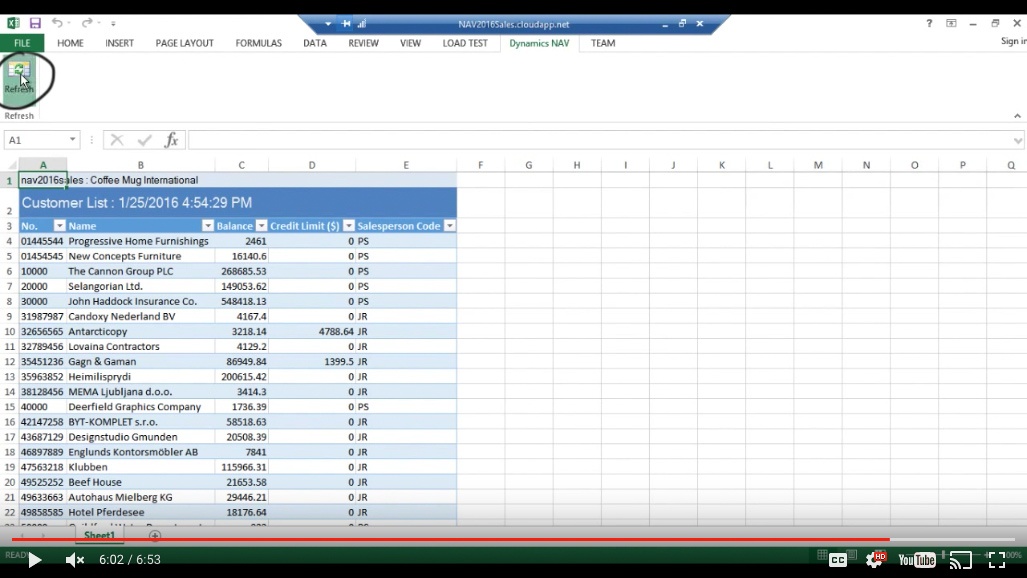Show remote connection signal info
This screenshot has height=578, width=1027.
[x=362, y=24]
